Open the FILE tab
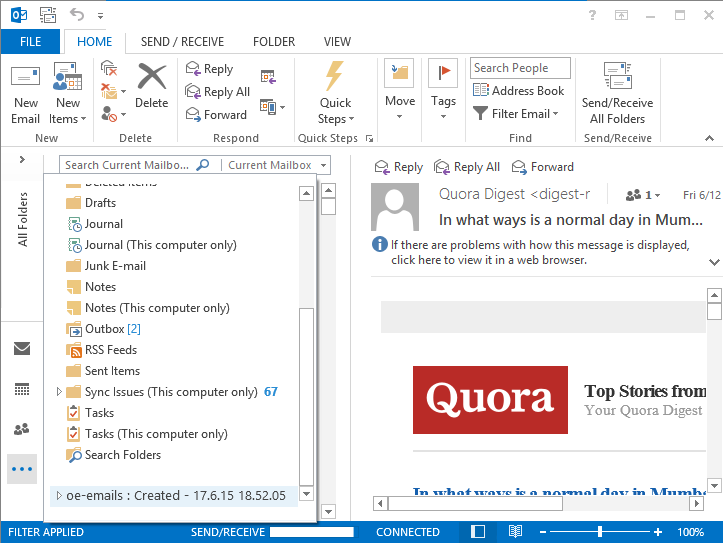The width and height of the screenshot is (723, 543). tap(30, 42)
